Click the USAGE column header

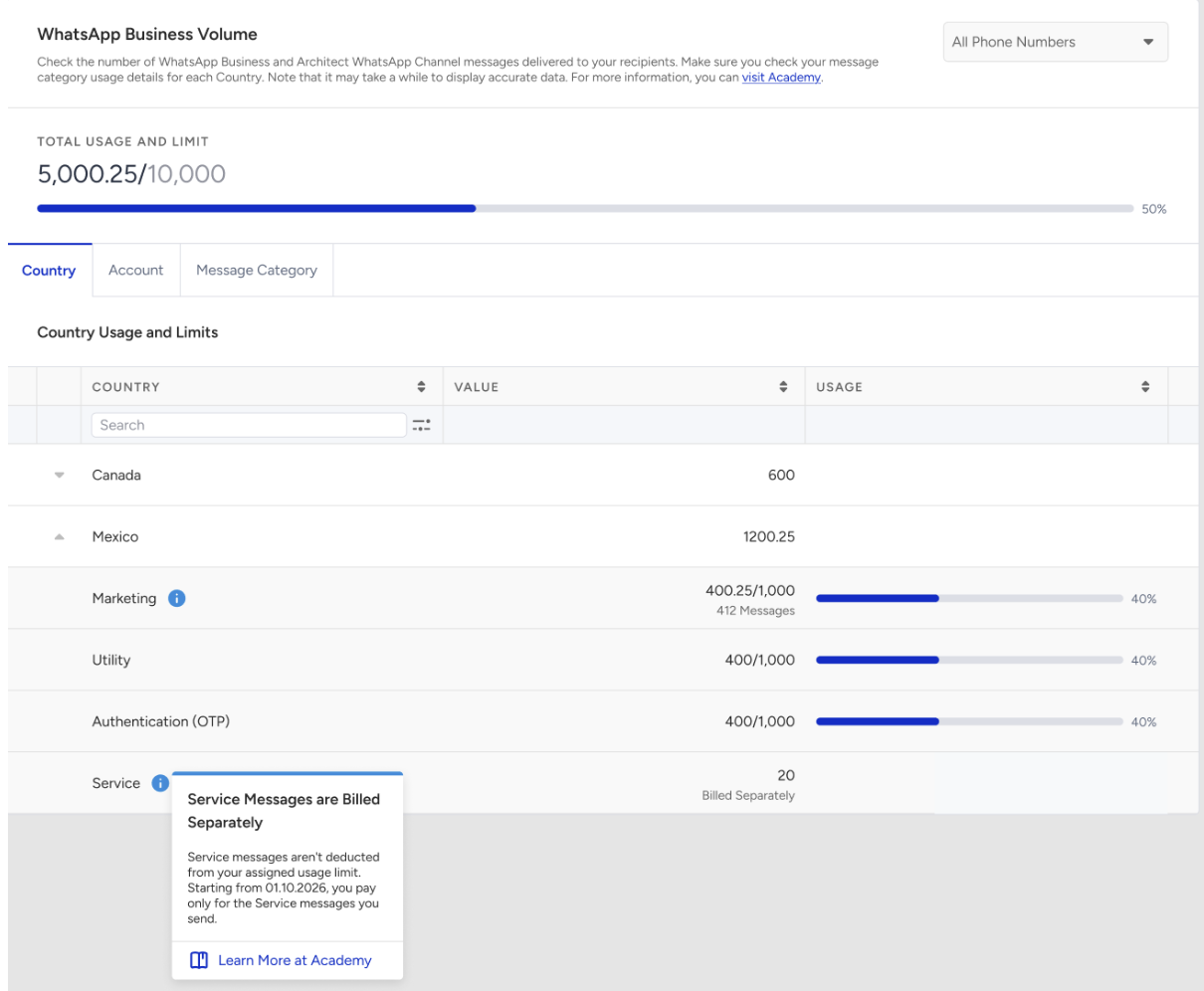click(x=839, y=387)
